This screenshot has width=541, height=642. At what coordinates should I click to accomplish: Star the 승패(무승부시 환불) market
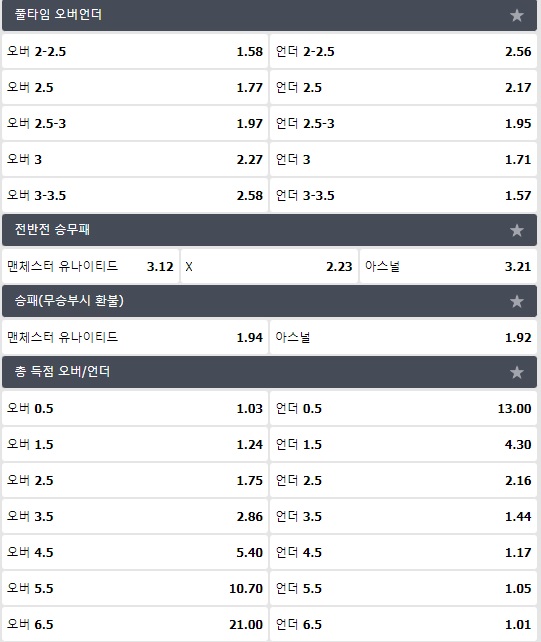pos(516,301)
